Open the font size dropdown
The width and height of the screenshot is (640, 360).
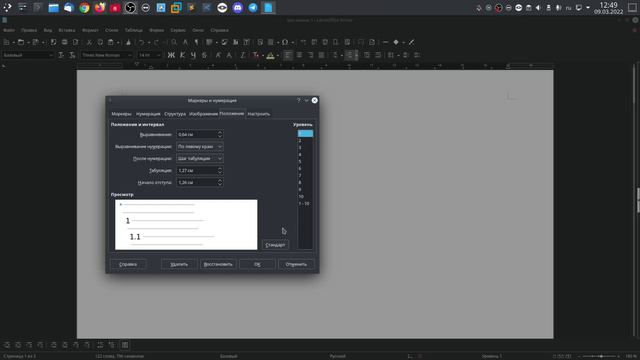159,55
